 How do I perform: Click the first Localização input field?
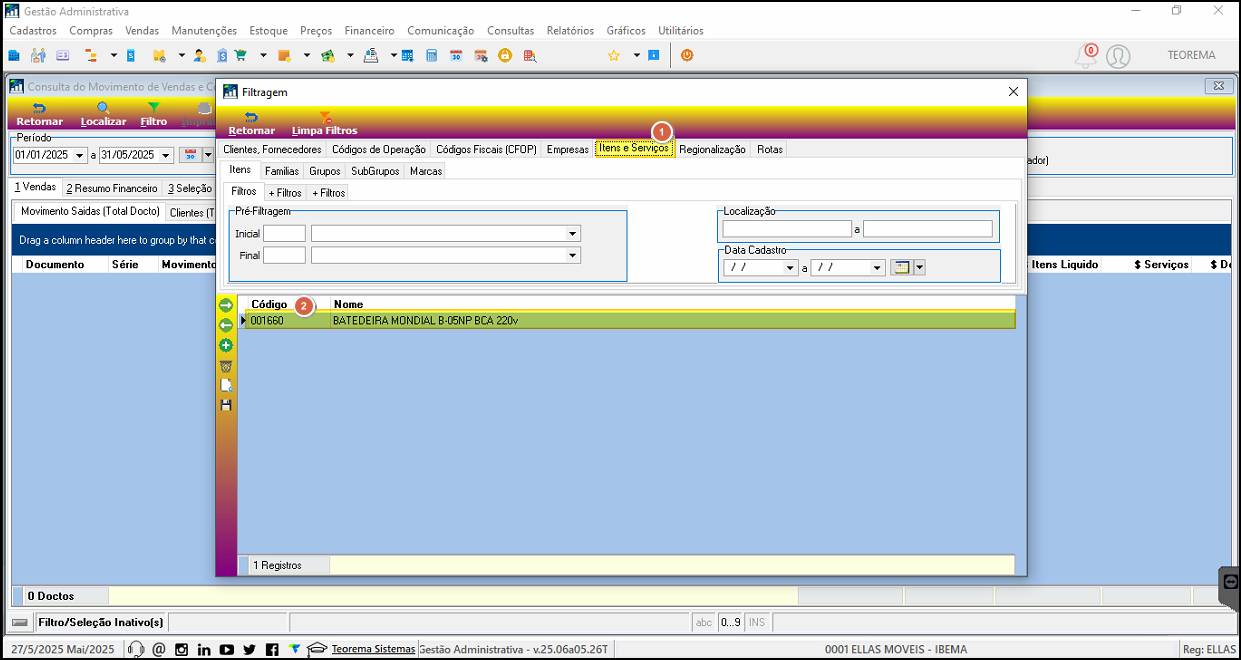(x=787, y=229)
